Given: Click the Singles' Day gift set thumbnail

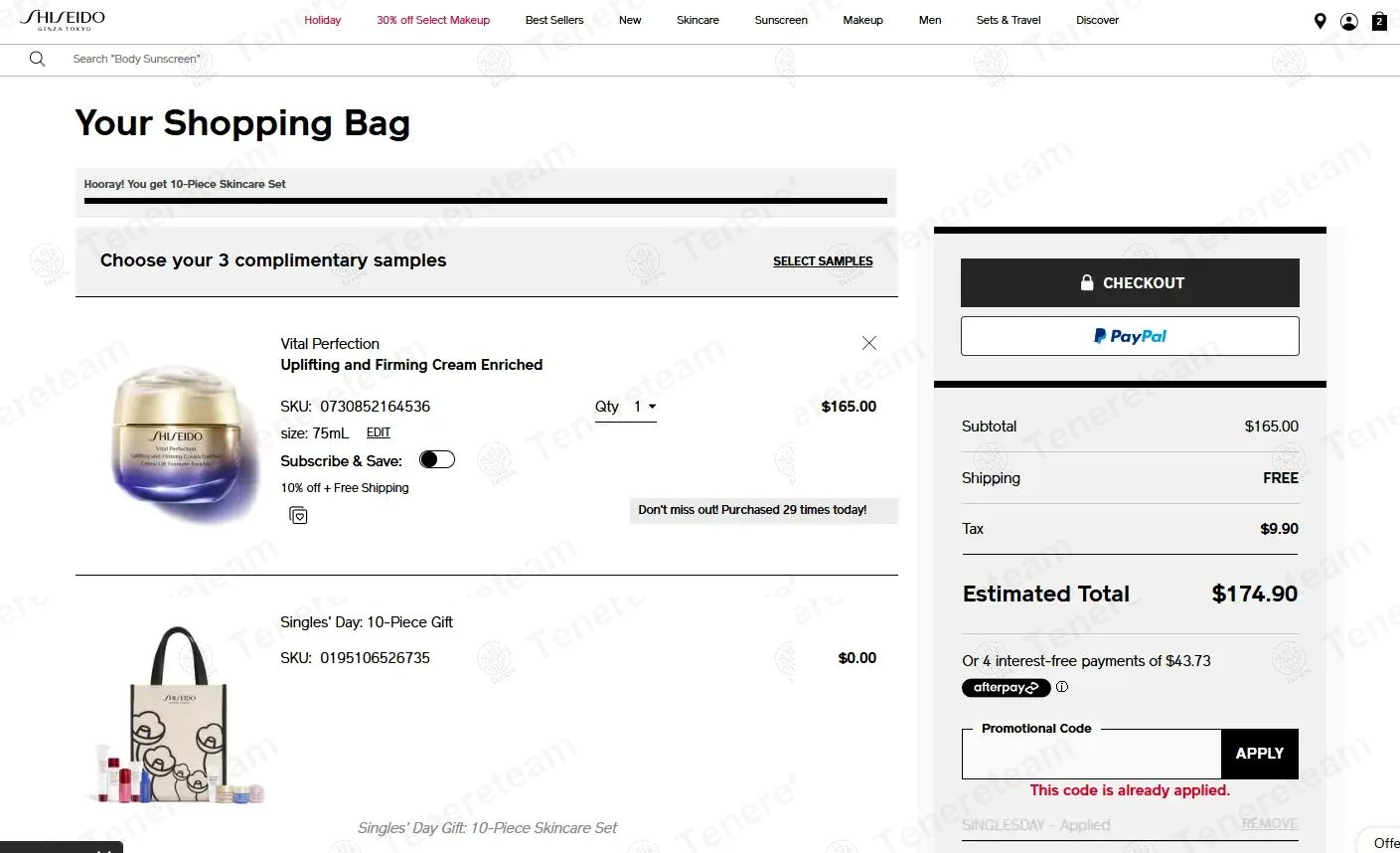Looking at the screenshot, I should point(179,716).
